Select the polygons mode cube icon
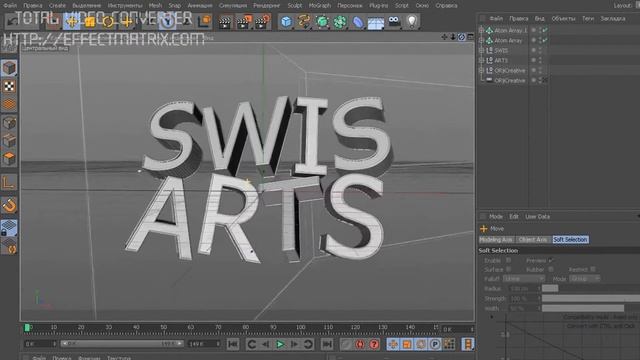The image size is (640, 360). (x=9, y=158)
